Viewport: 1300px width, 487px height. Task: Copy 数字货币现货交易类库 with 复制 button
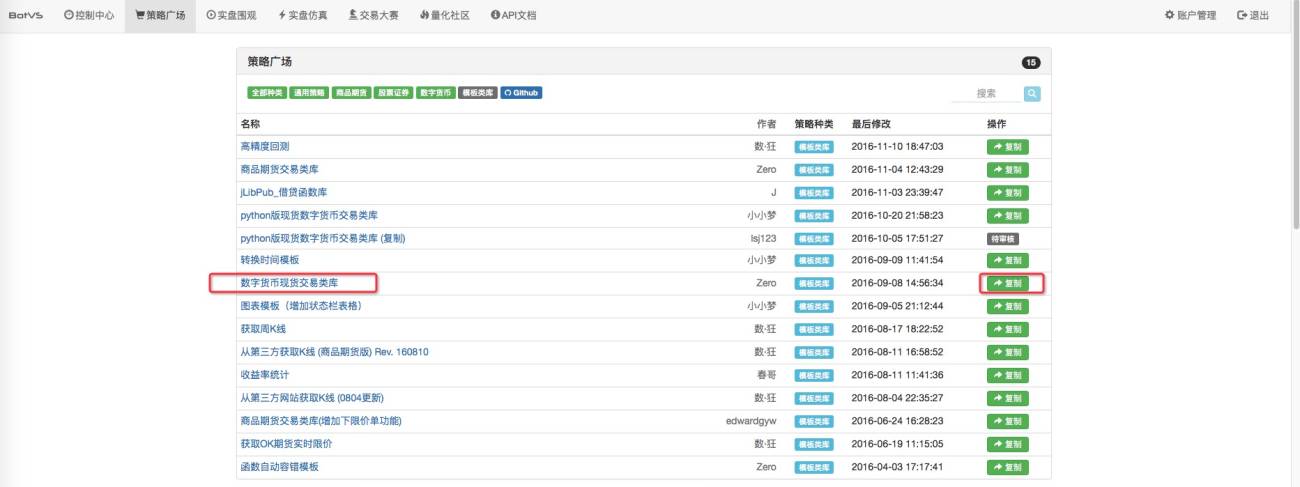[1007, 284]
